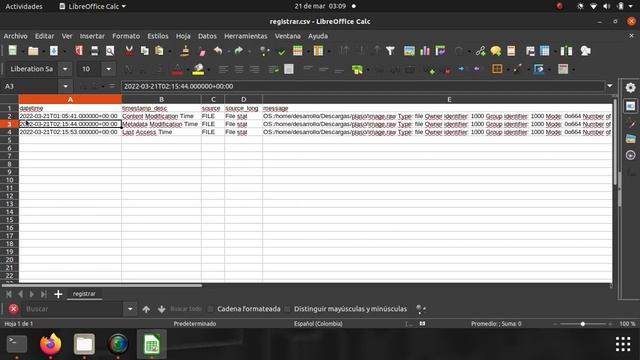Image resolution: width=640 pixels, height=360 pixels.
Task: Expand the font size dropdown
Action: pos(108,69)
